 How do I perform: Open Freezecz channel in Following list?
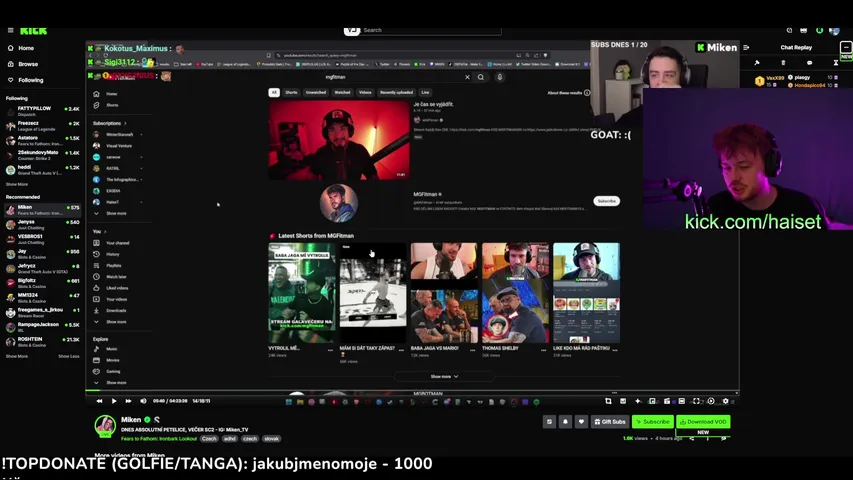[x=42, y=126]
